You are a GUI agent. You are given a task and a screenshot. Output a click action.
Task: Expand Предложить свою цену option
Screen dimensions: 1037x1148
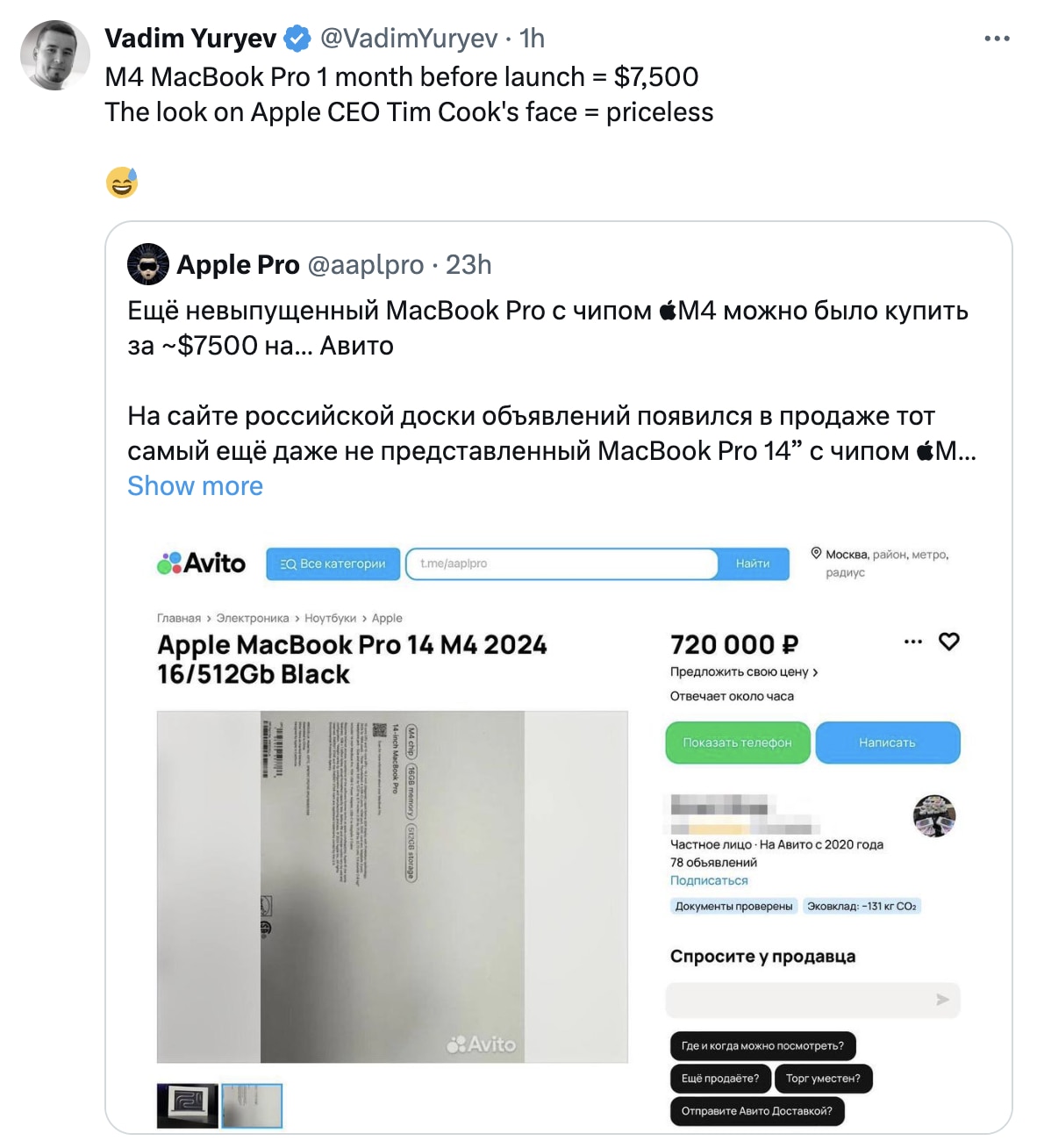pyautogui.click(x=743, y=672)
